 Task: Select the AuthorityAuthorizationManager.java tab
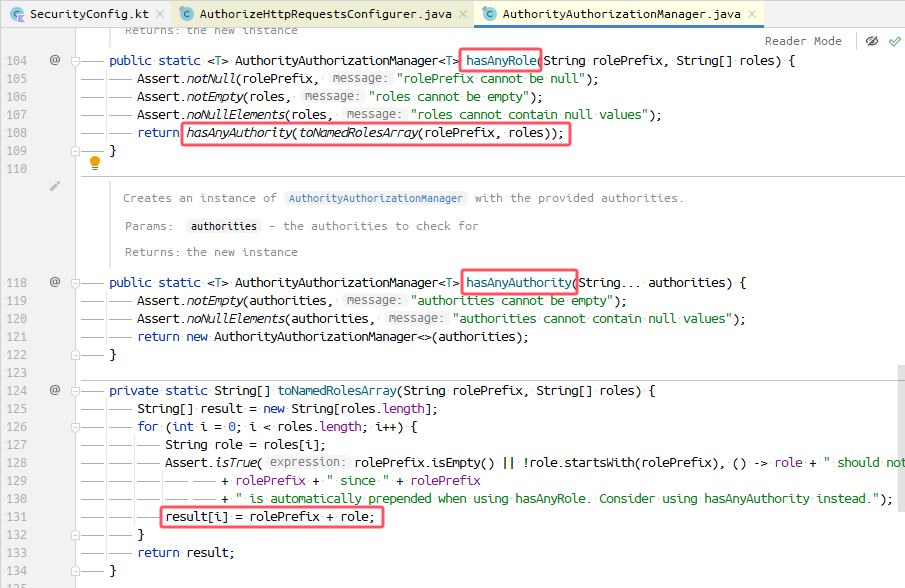tap(621, 14)
